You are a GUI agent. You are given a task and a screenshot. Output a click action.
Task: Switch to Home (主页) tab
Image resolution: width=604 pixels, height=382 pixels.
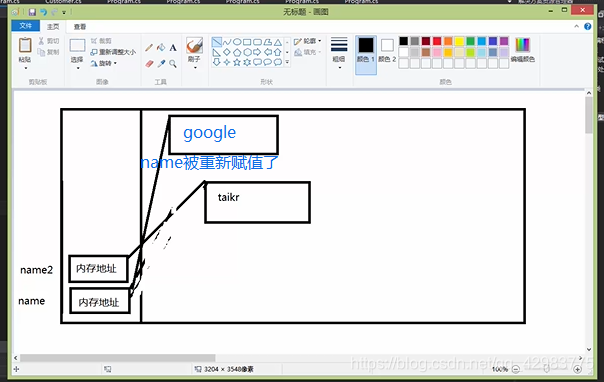point(53,27)
